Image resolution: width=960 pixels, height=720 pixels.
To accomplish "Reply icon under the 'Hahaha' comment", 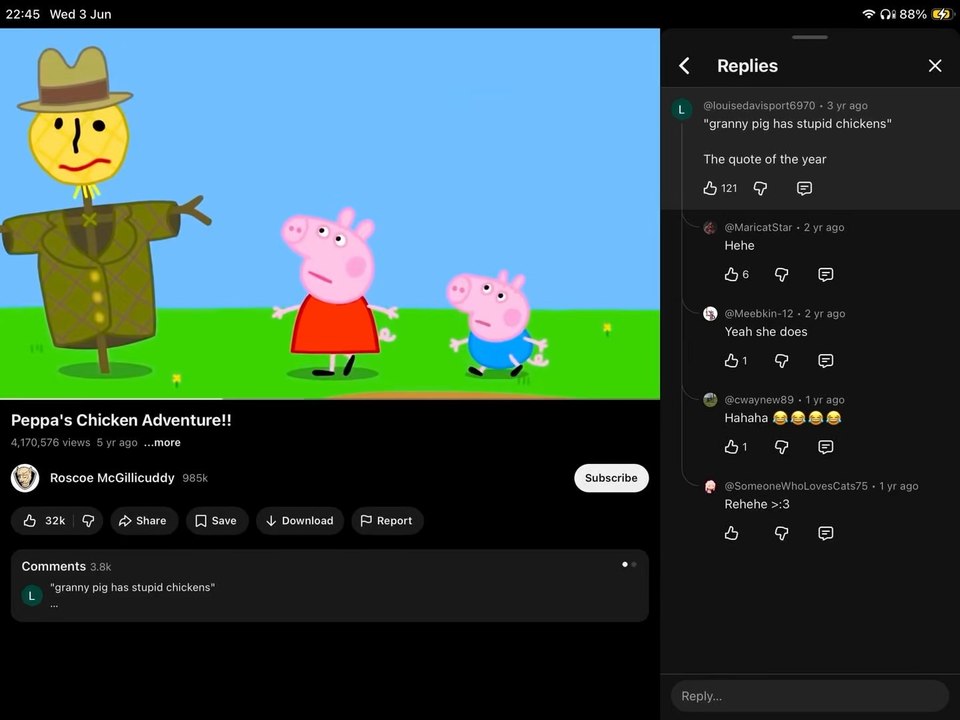I will pos(825,447).
